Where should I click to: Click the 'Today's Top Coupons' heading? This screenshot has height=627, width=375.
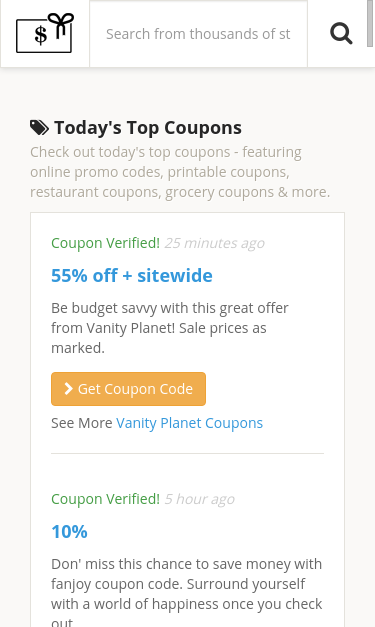pos(148,128)
